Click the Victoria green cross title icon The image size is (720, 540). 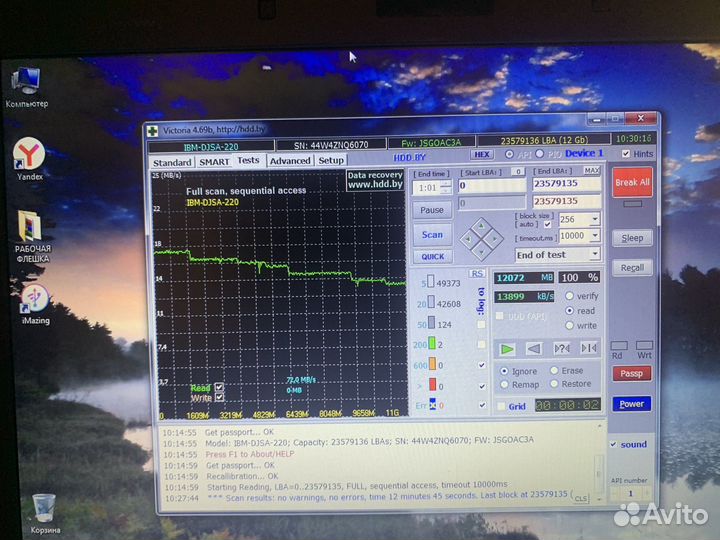(152, 131)
